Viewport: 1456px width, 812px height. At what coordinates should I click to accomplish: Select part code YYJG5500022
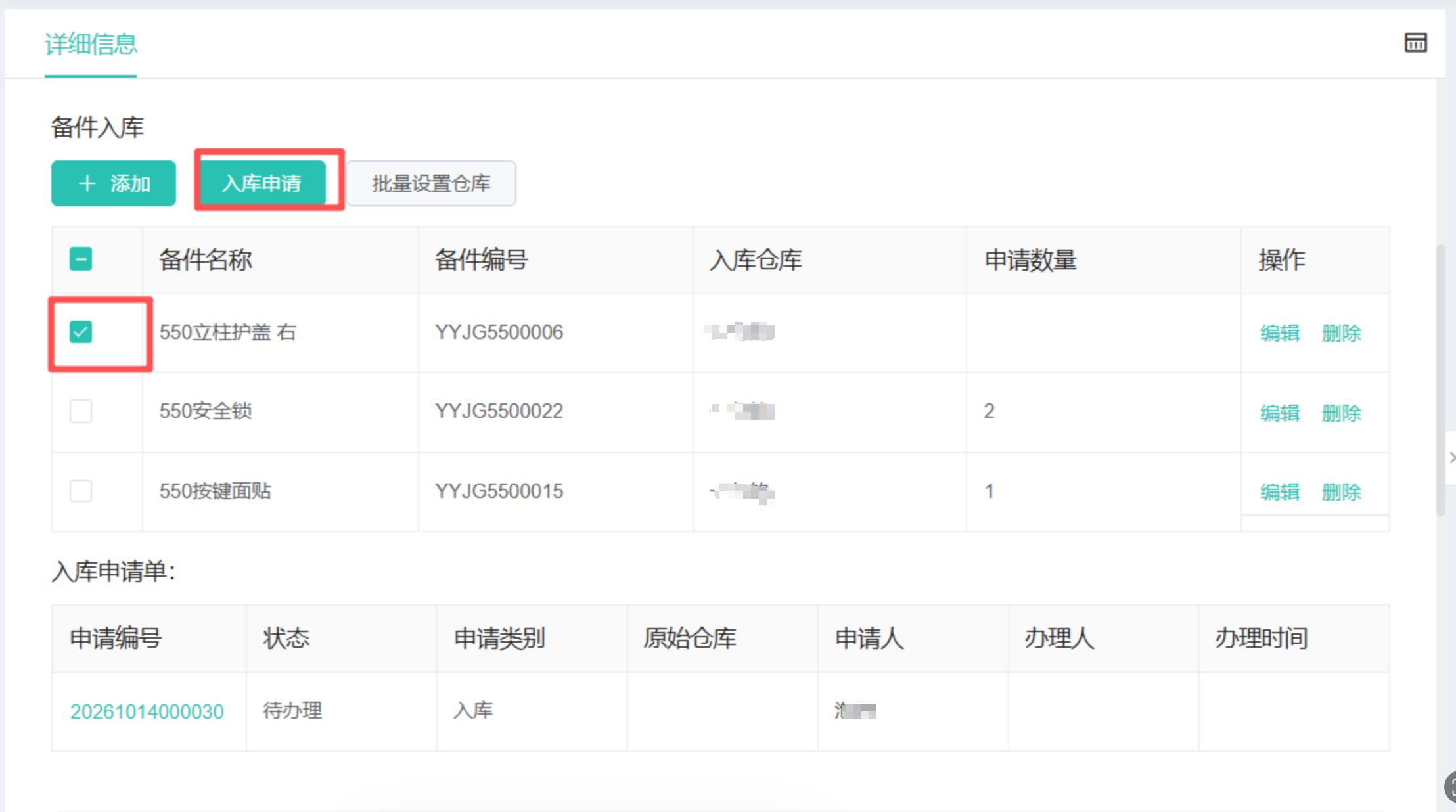point(499,411)
